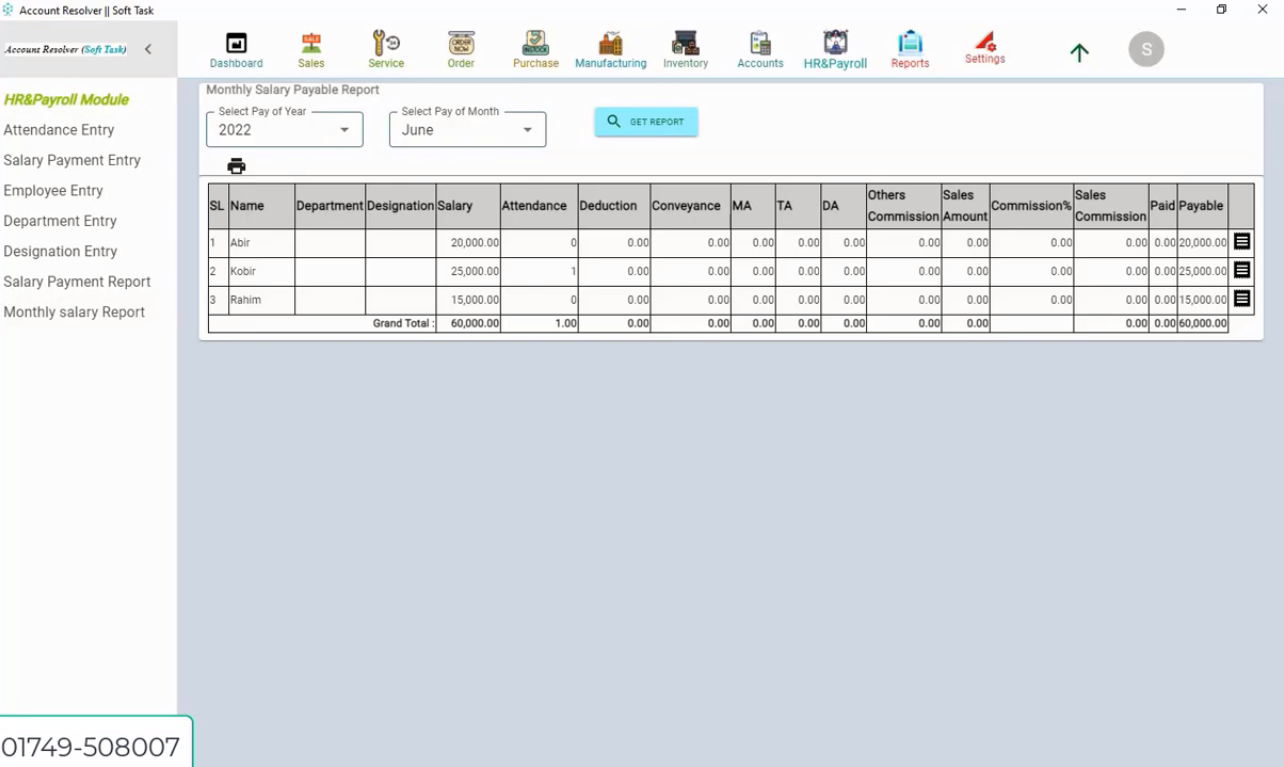Switch to the Reports module

pyautogui.click(x=910, y=48)
